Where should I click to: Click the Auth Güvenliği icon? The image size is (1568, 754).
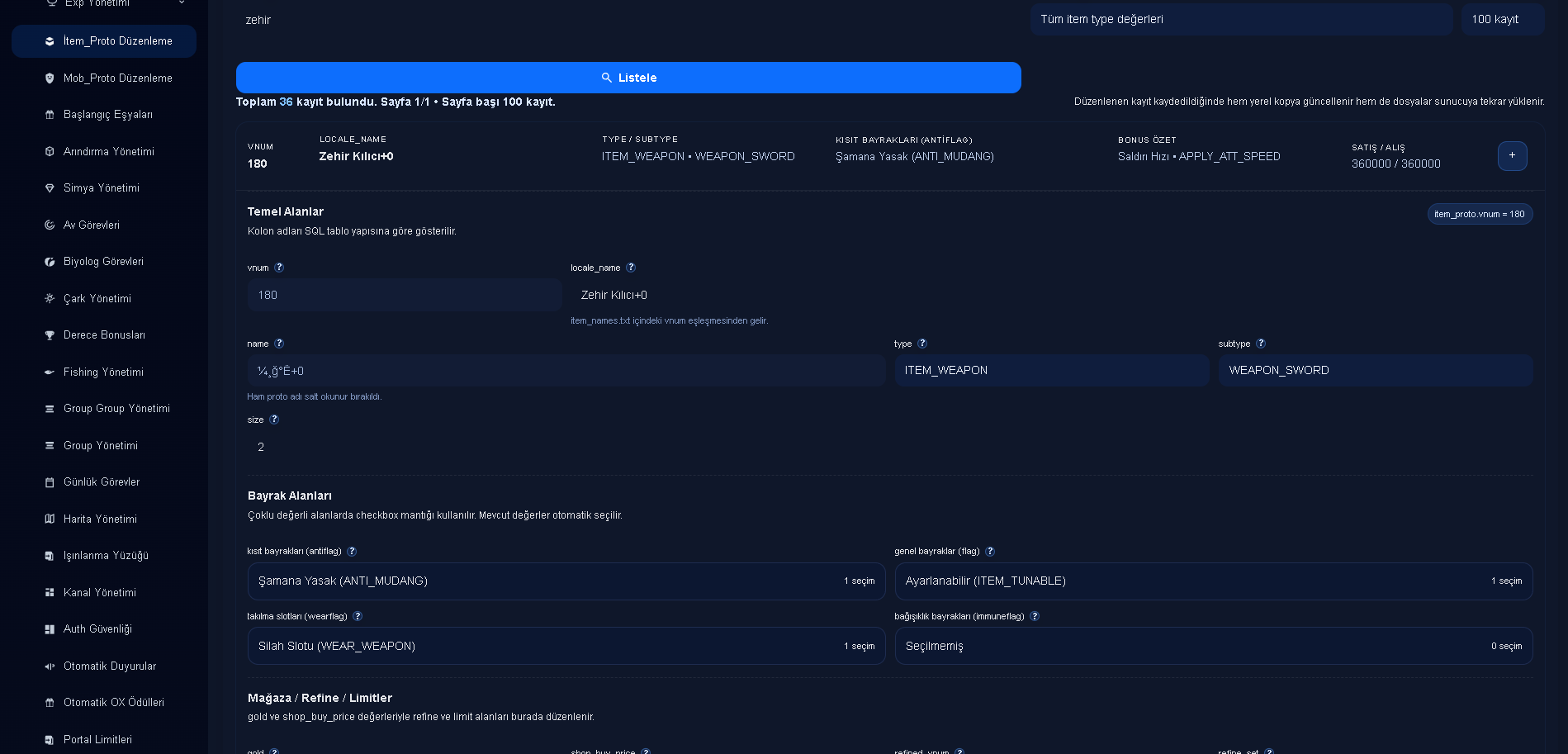(50, 629)
